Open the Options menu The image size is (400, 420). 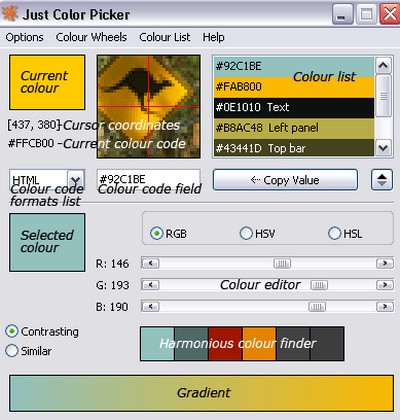tap(24, 37)
